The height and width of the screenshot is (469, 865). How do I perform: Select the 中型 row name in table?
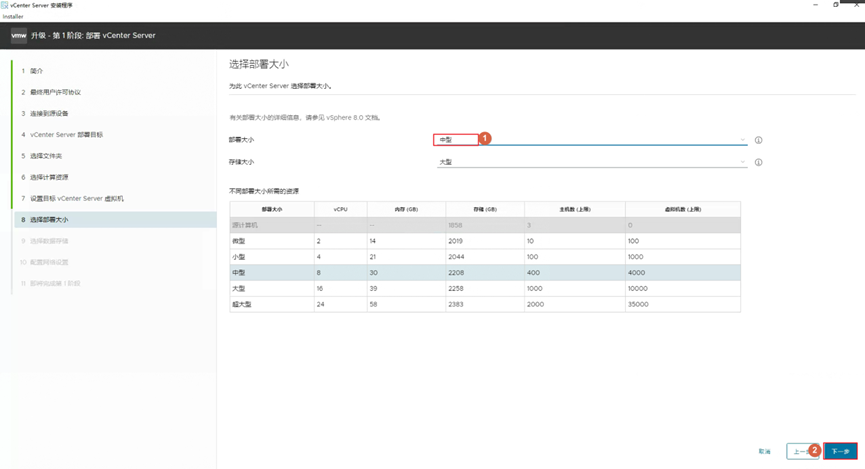tap(272, 273)
